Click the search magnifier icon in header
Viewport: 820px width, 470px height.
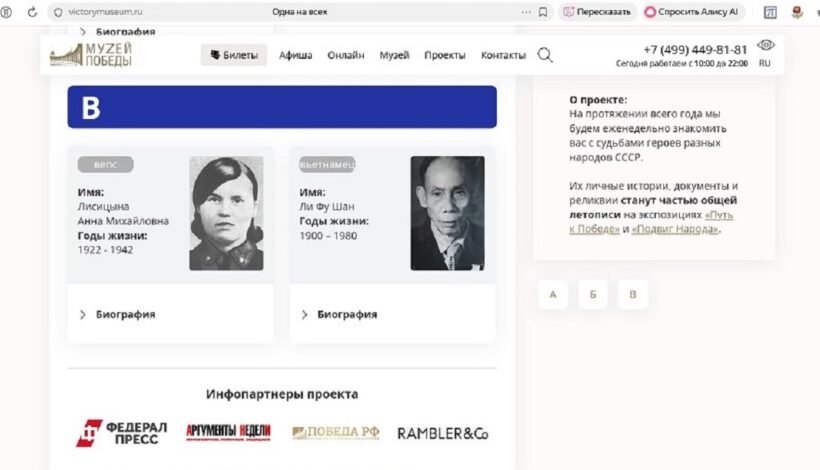click(x=545, y=55)
